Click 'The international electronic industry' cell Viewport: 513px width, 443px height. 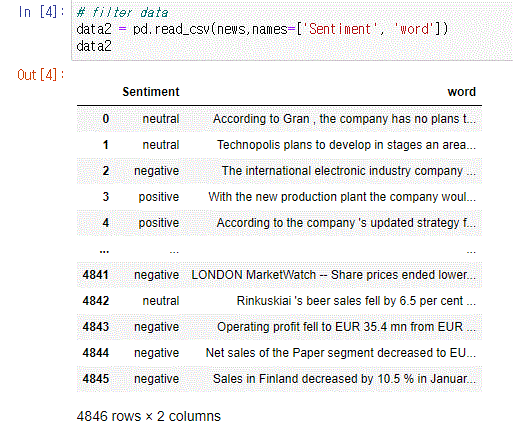[349, 171]
